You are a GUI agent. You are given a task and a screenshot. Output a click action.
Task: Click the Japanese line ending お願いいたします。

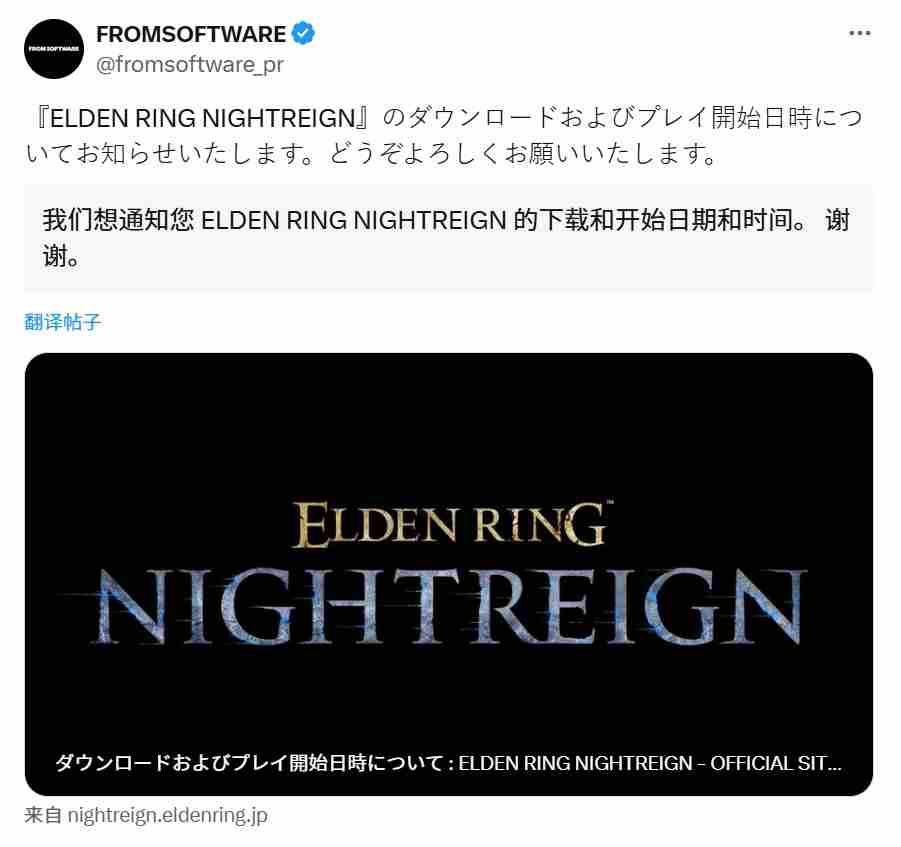click(x=371, y=153)
